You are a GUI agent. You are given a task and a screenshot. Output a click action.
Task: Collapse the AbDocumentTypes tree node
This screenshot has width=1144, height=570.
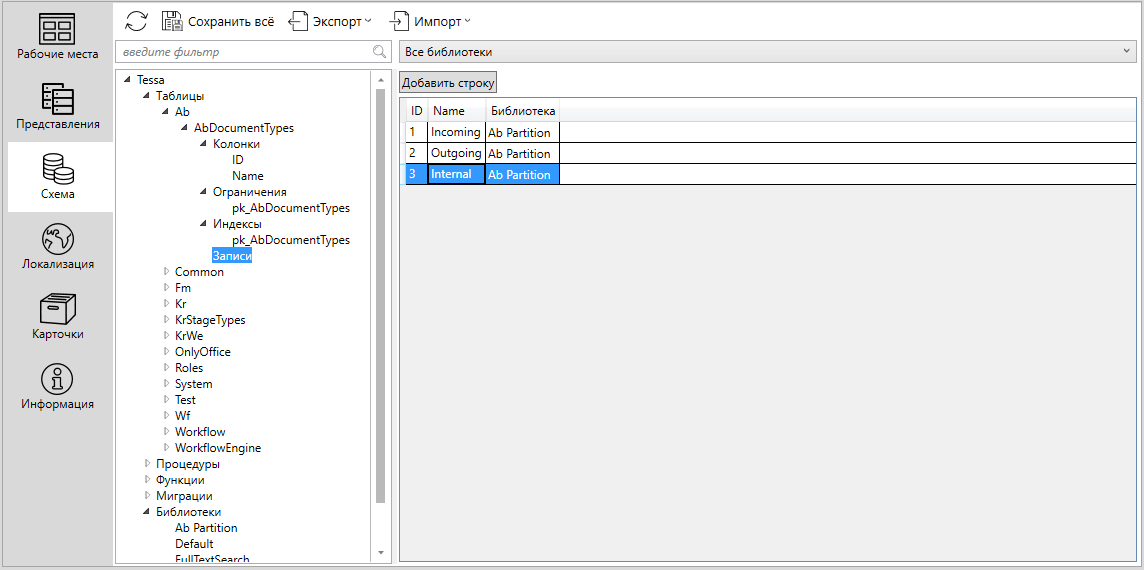click(185, 128)
